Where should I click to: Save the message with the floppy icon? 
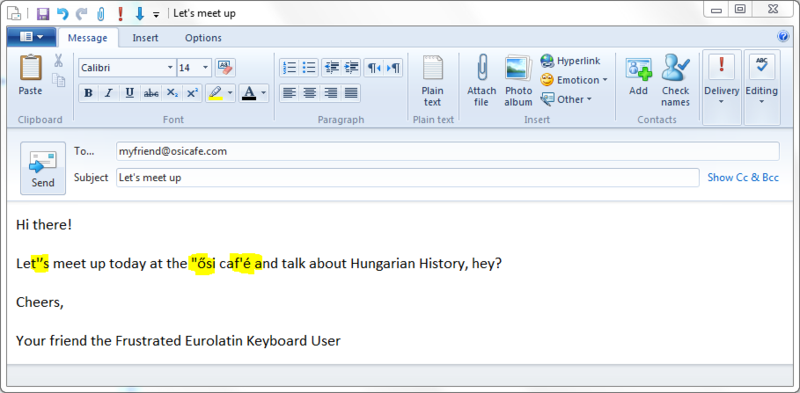43,13
